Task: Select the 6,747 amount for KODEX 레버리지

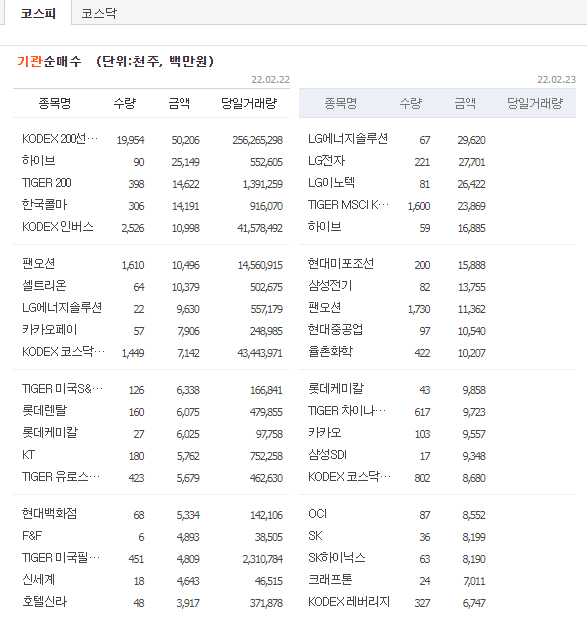Action: [474, 603]
